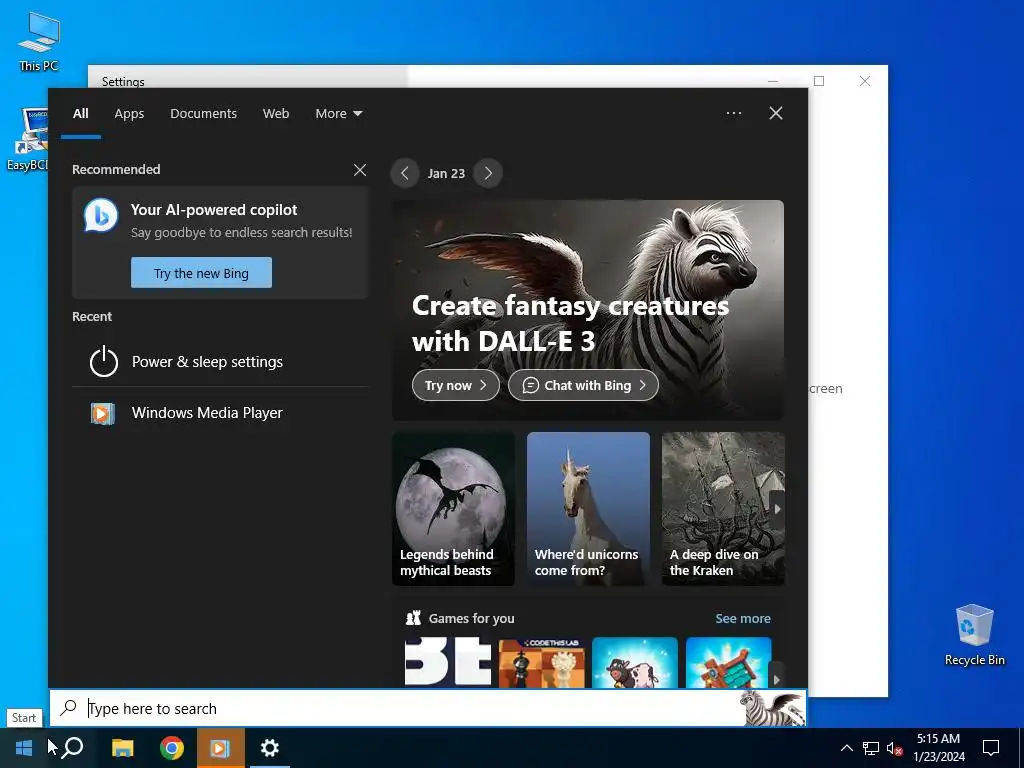The width and height of the screenshot is (1024, 768).
Task: Switch to the Apps search tab
Action: coord(129,114)
